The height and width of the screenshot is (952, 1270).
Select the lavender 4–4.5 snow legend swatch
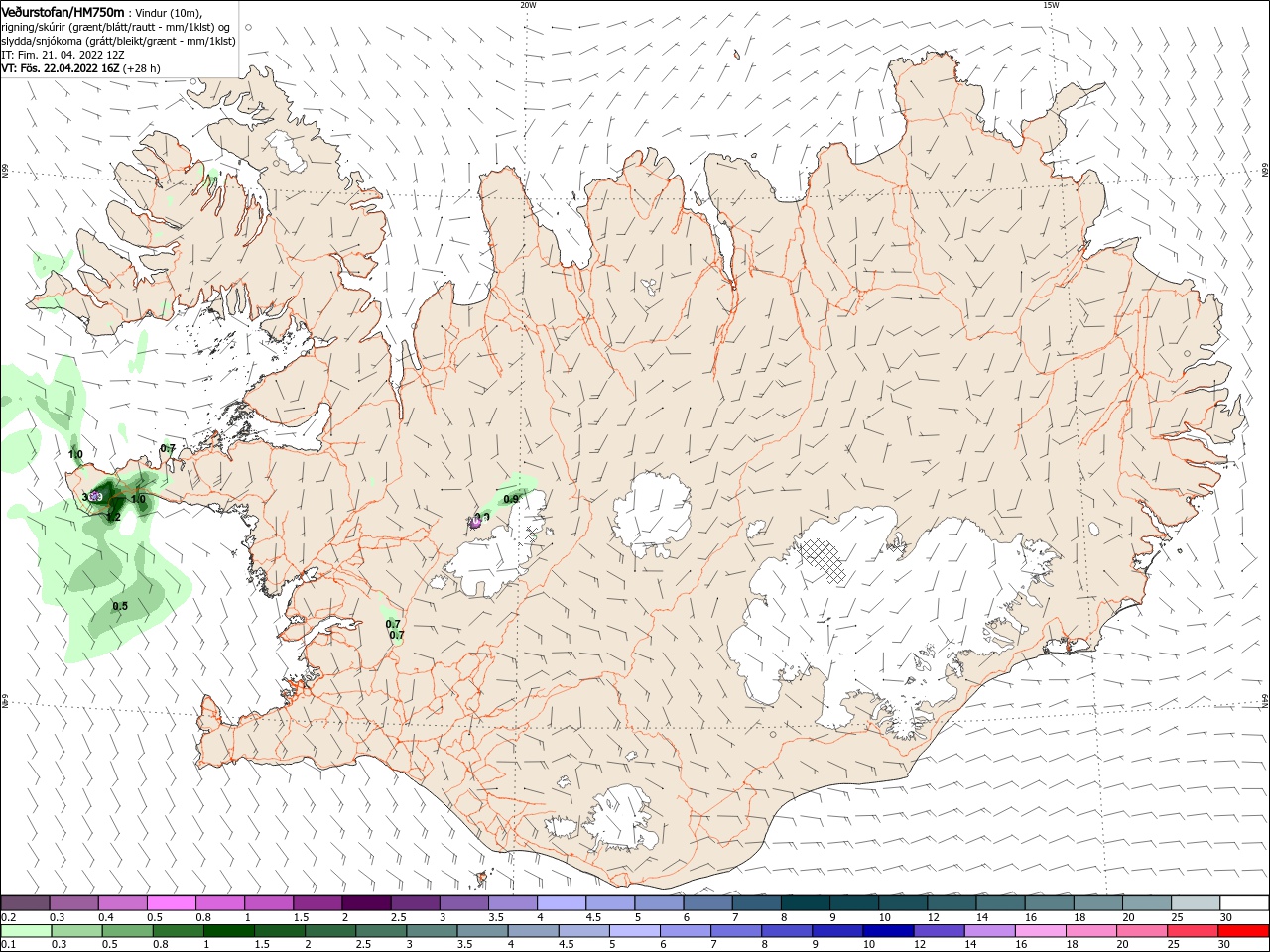pyautogui.click(x=562, y=903)
